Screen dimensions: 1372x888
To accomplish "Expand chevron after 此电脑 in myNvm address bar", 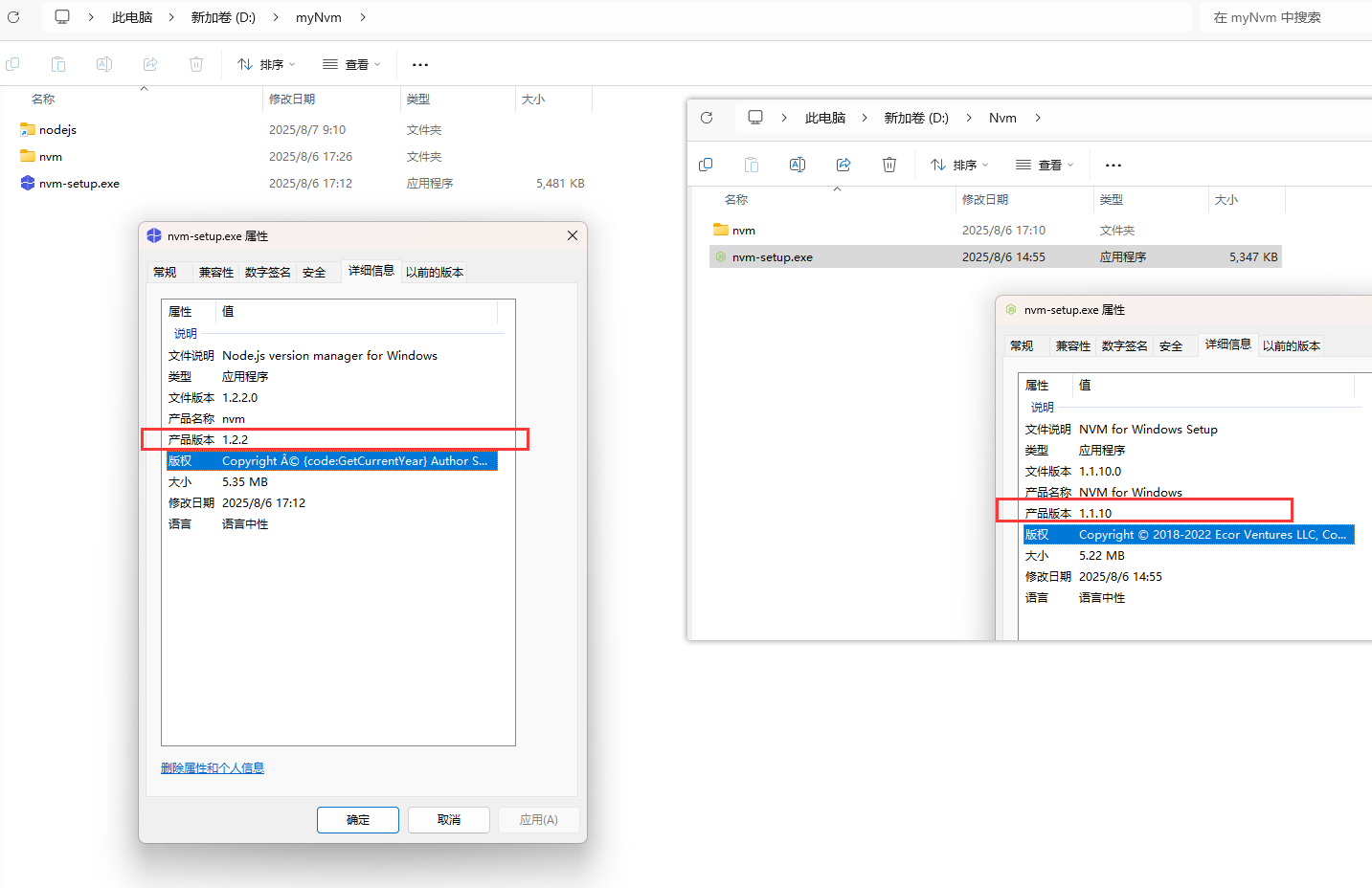I will [x=171, y=17].
